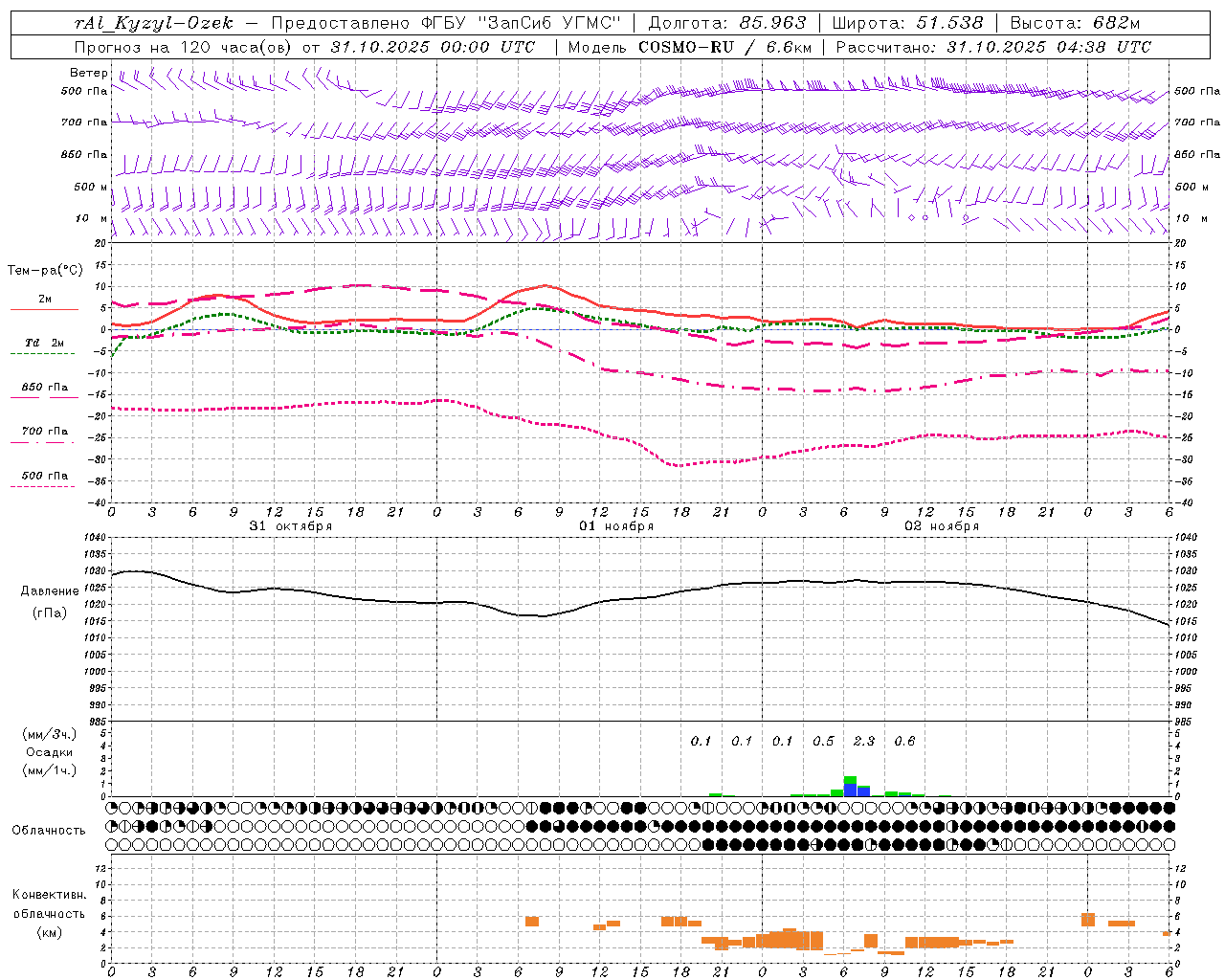Select the provider text ФГБУ "ЗапСиб УГМС"
The width and height of the screenshot is (1225, 980).
(x=521, y=23)
